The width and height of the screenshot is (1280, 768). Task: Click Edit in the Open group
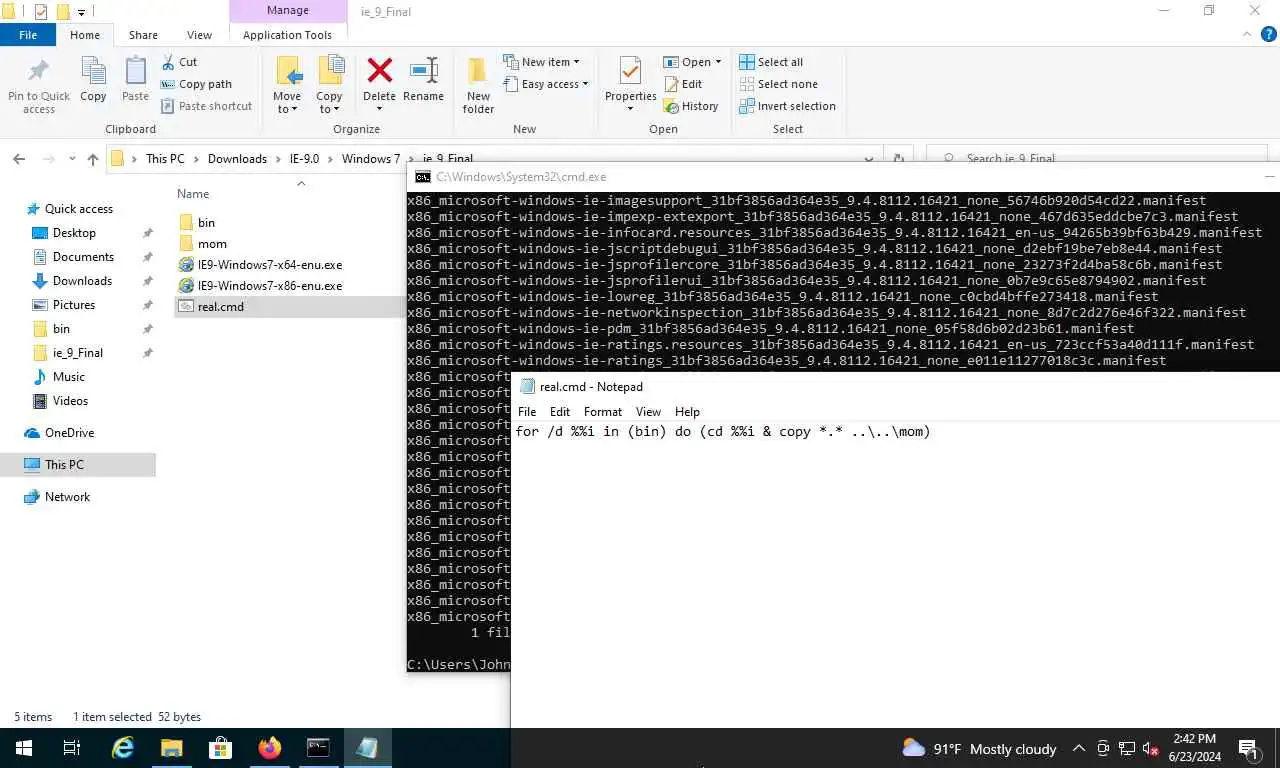click(x=683, y=84)
